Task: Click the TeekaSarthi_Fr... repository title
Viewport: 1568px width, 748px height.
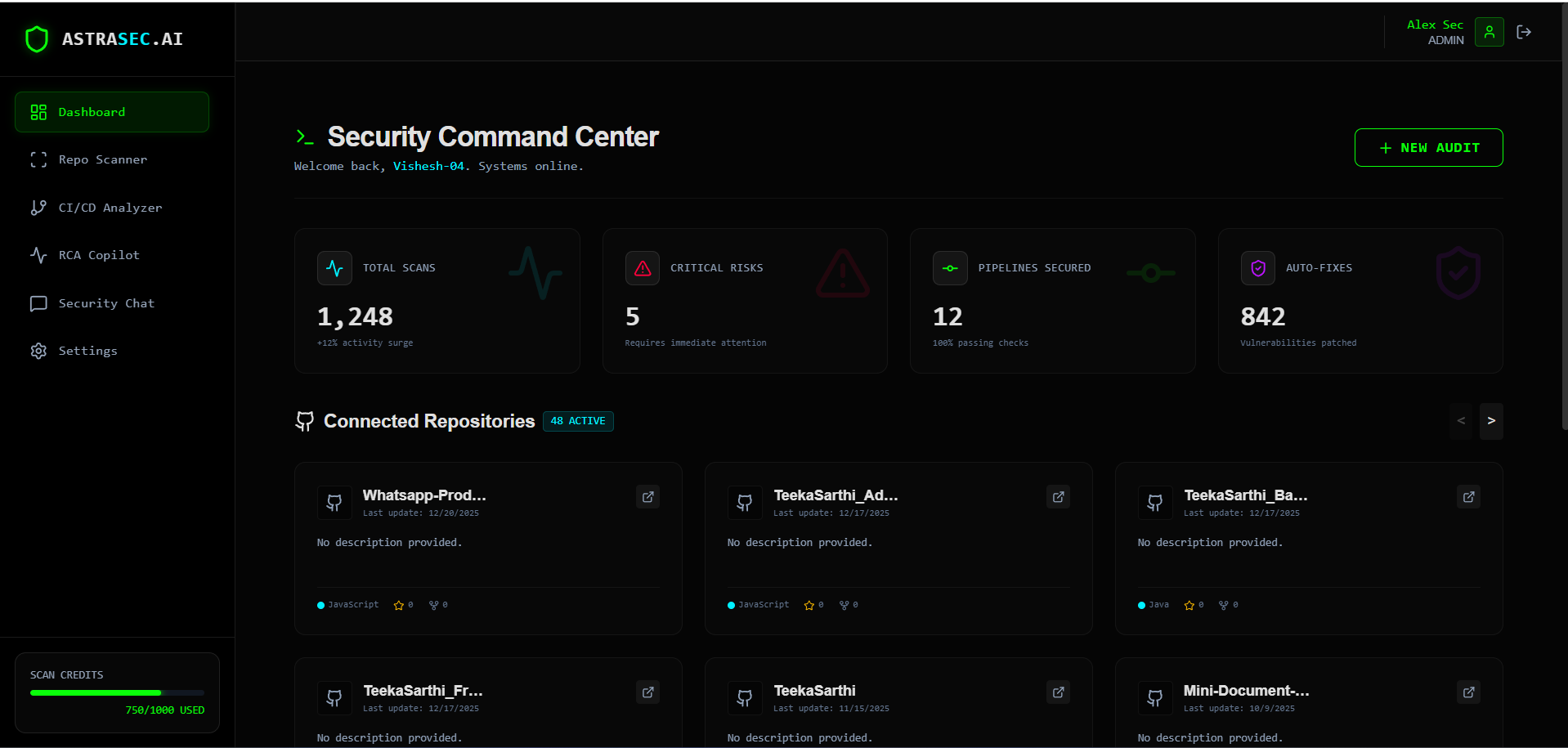Action: pos(423,691)
